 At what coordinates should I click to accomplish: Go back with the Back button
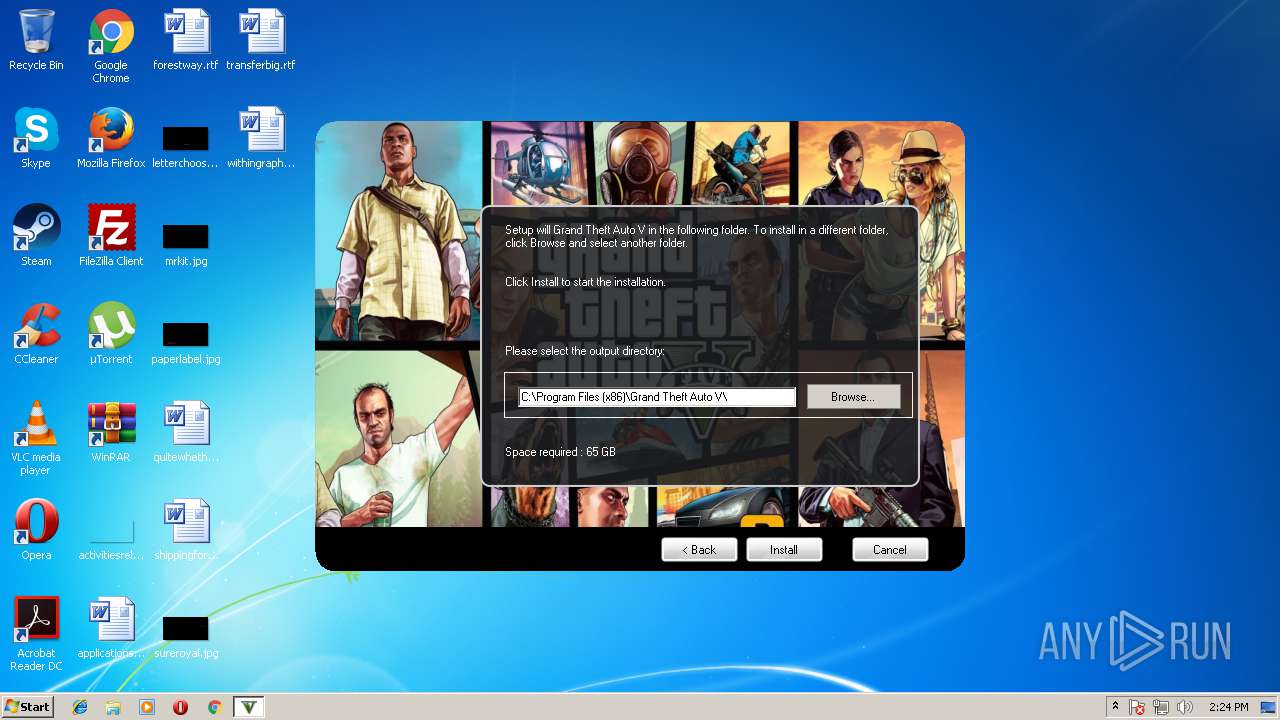pos(699,550)
